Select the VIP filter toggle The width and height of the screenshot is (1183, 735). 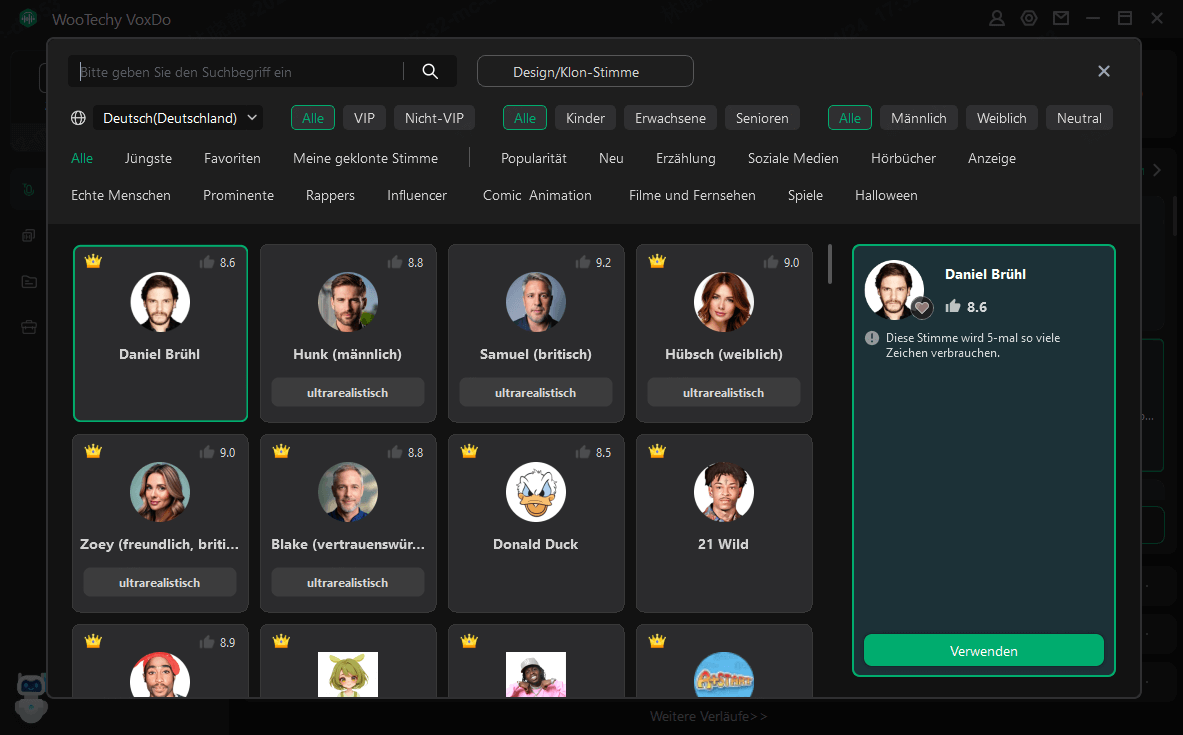364,118
